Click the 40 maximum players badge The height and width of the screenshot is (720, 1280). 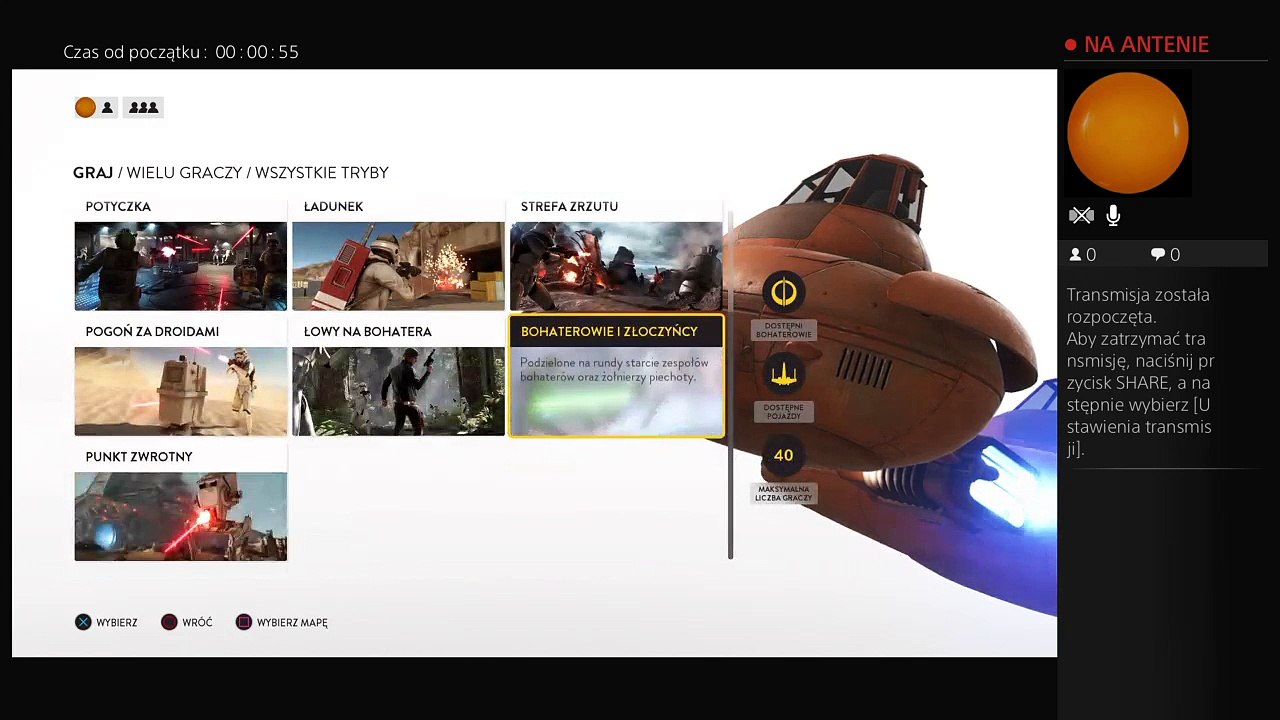click(x=783, y=455)
